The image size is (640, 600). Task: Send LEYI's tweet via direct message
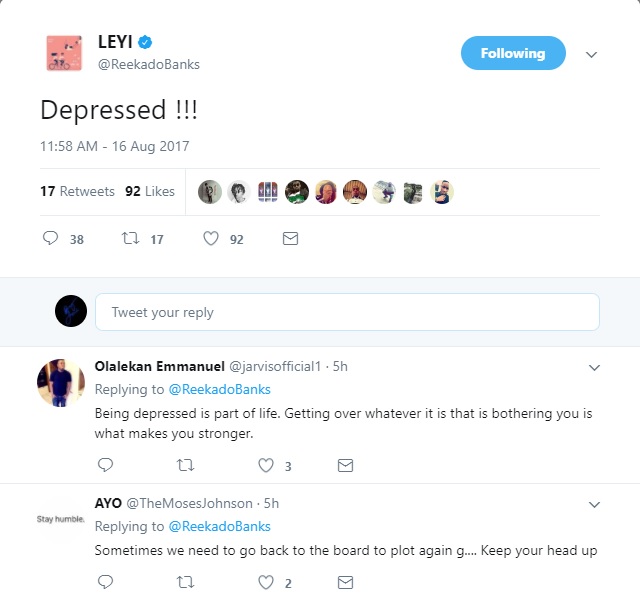[290, 238]
